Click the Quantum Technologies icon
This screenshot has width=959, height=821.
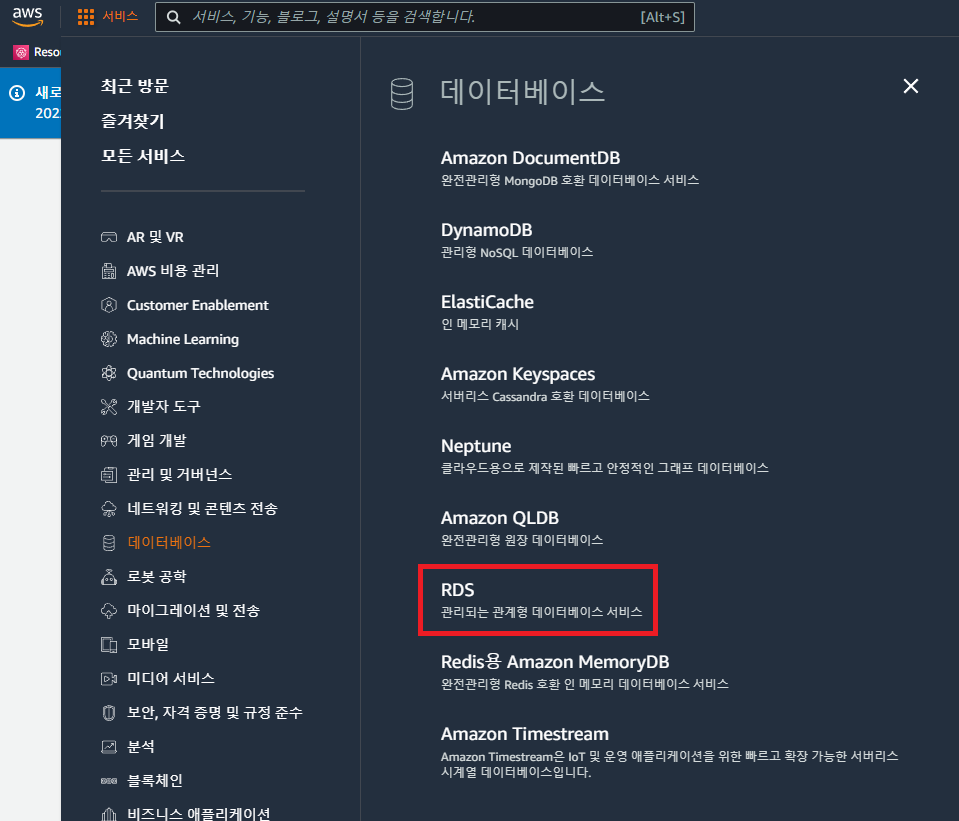click(109, 373)
